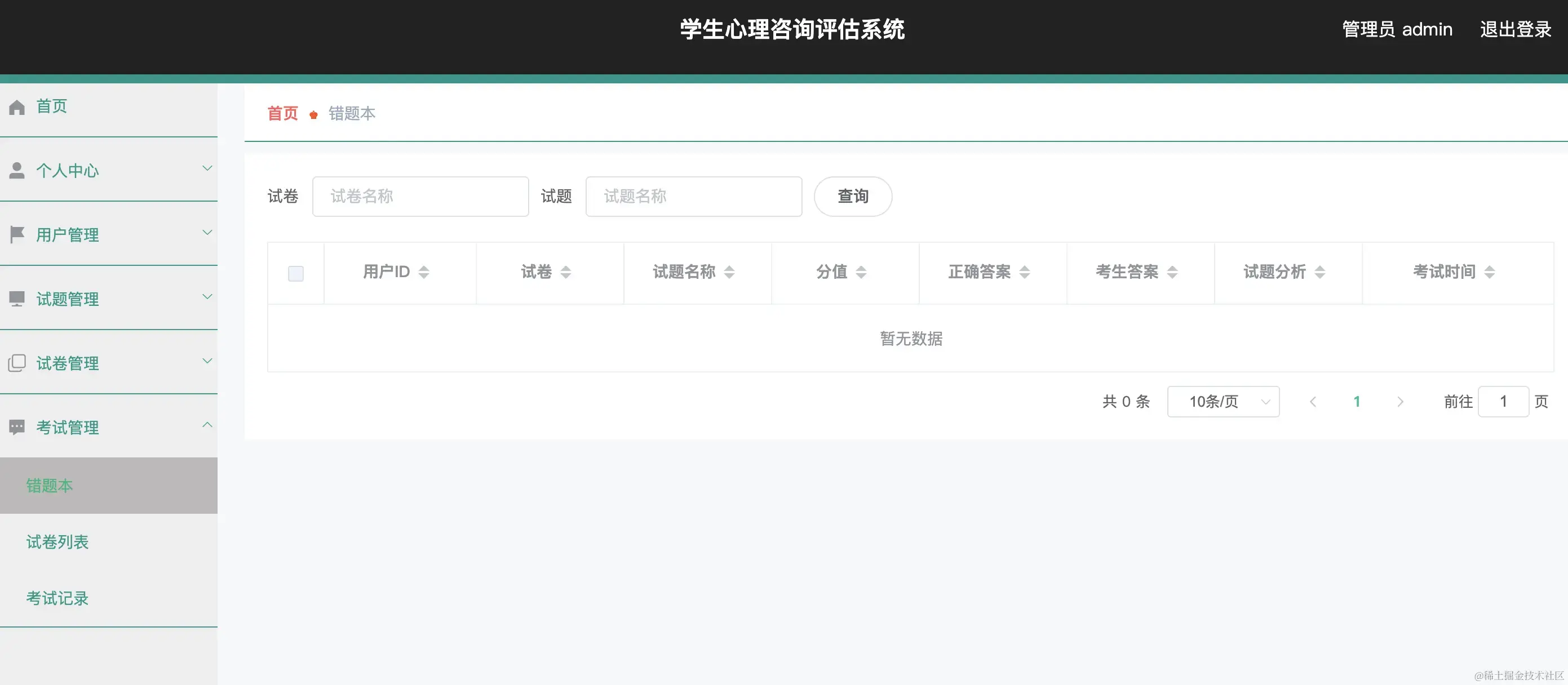Click the document icon beside 试卷管理
The image size is (1568, 685).
16,363
